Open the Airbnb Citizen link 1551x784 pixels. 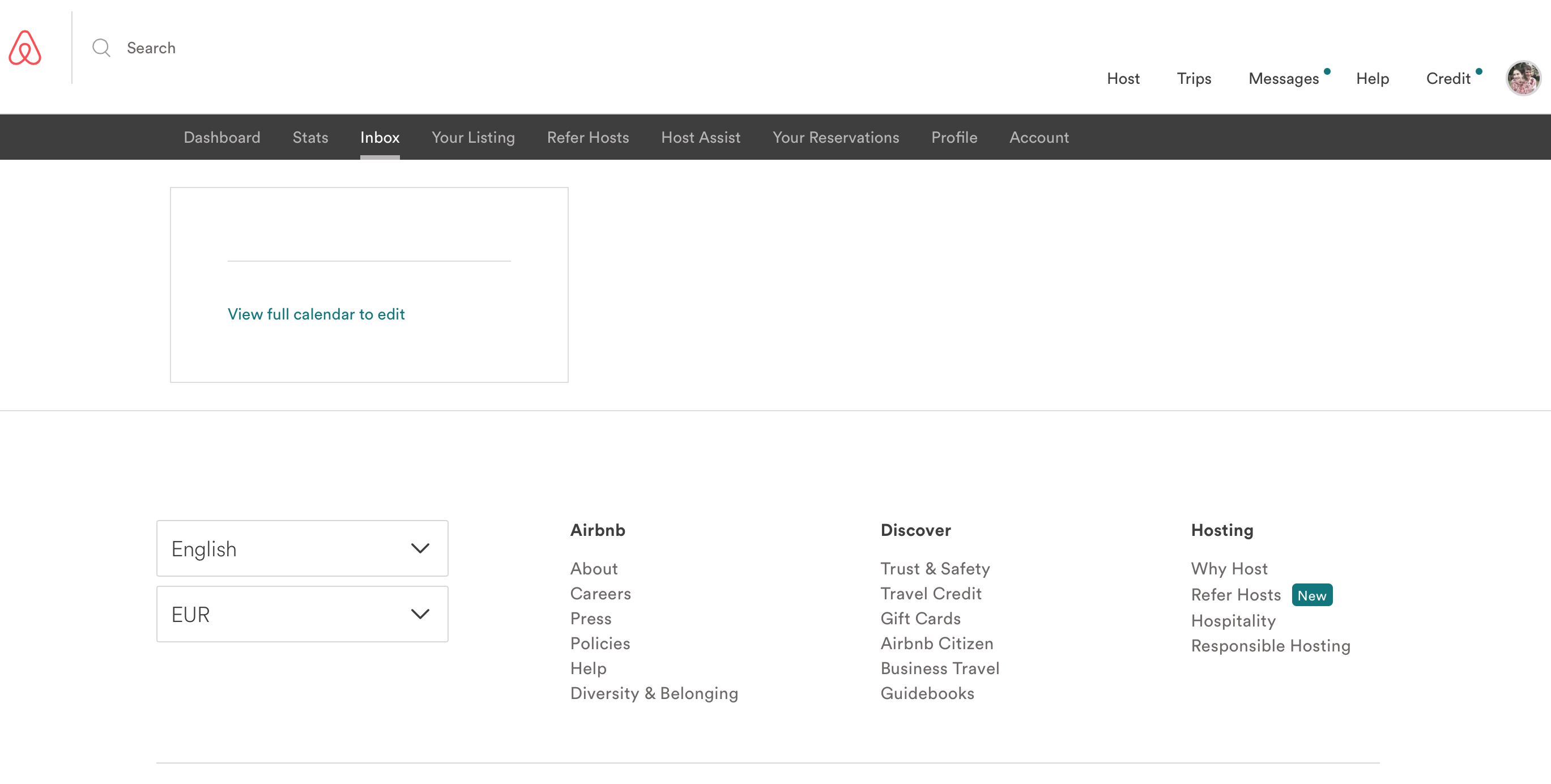(937, 644)
